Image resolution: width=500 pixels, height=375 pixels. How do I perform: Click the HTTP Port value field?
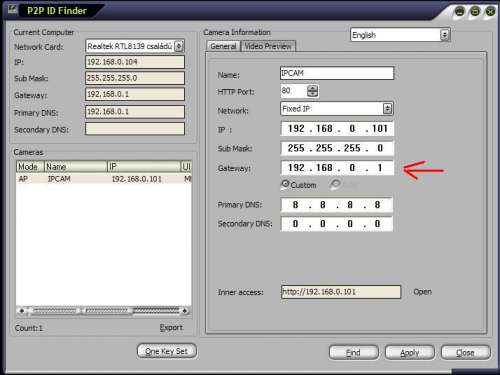[x=293, y=91]
